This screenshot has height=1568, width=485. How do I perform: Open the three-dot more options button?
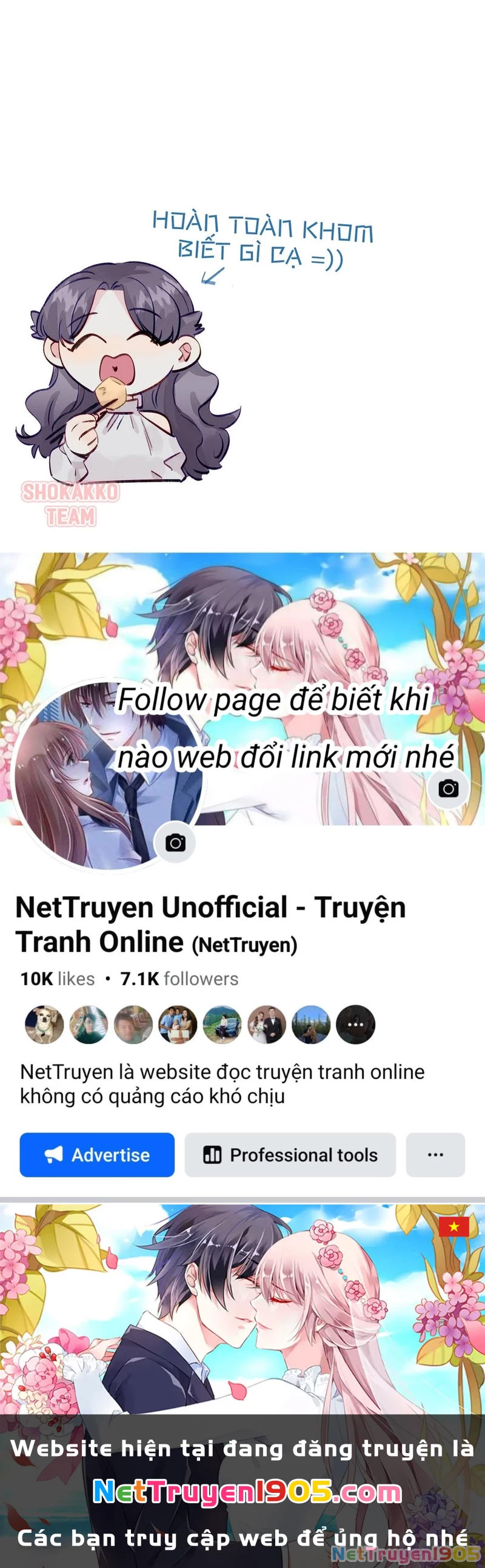(x=436, y=1155)
